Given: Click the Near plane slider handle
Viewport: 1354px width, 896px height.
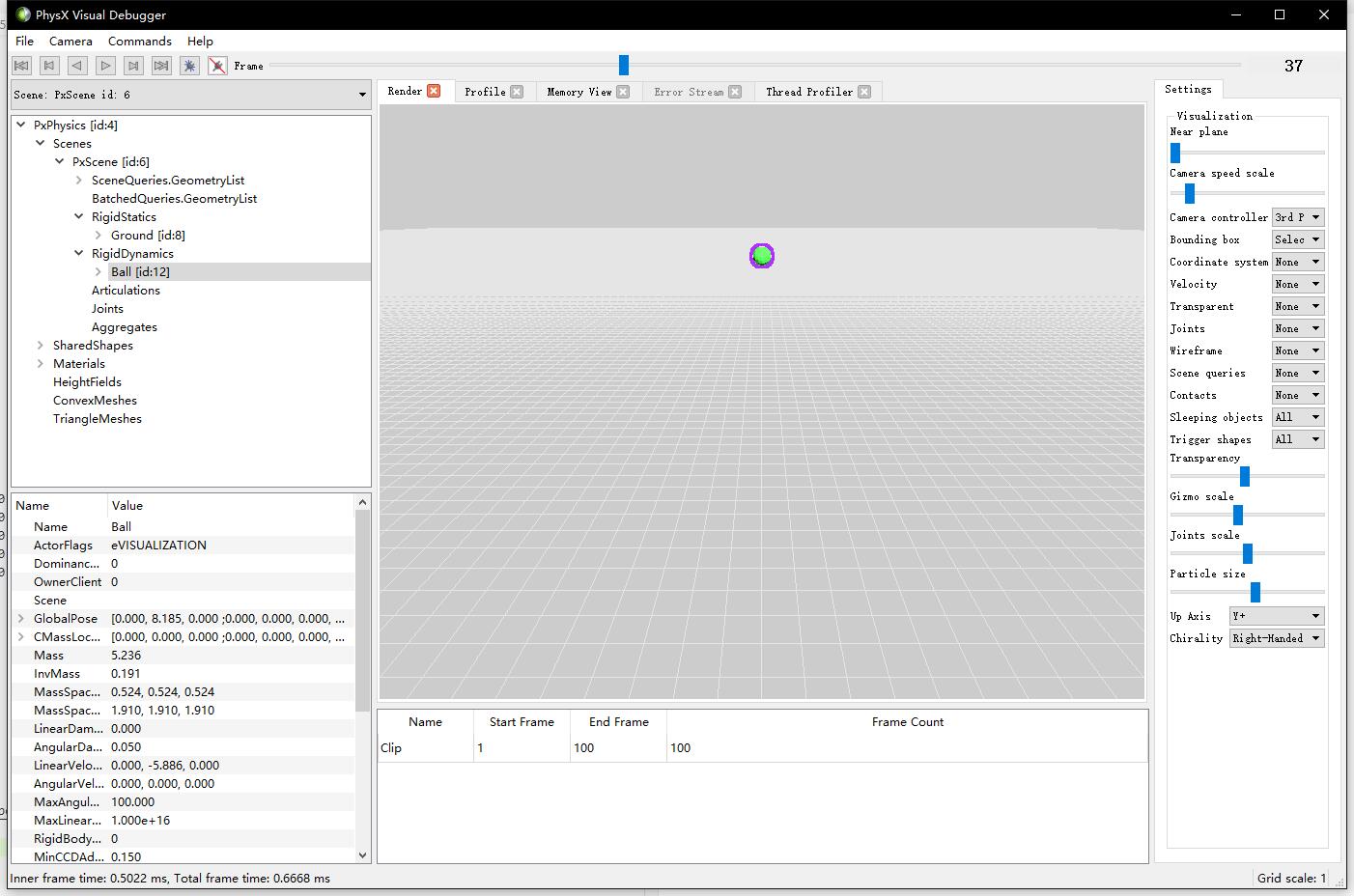Looking at the screenshot, I should [x=1175, y=153].
